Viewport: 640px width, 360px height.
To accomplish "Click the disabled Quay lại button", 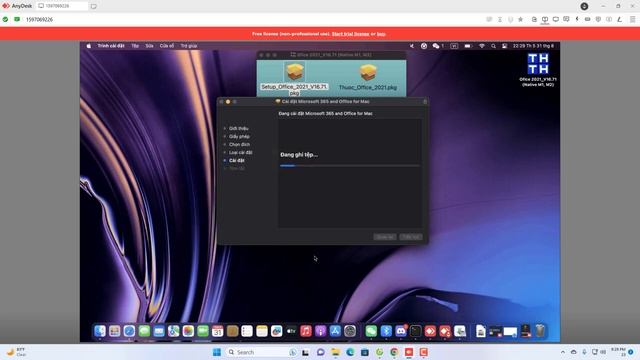I will (384, 237).
